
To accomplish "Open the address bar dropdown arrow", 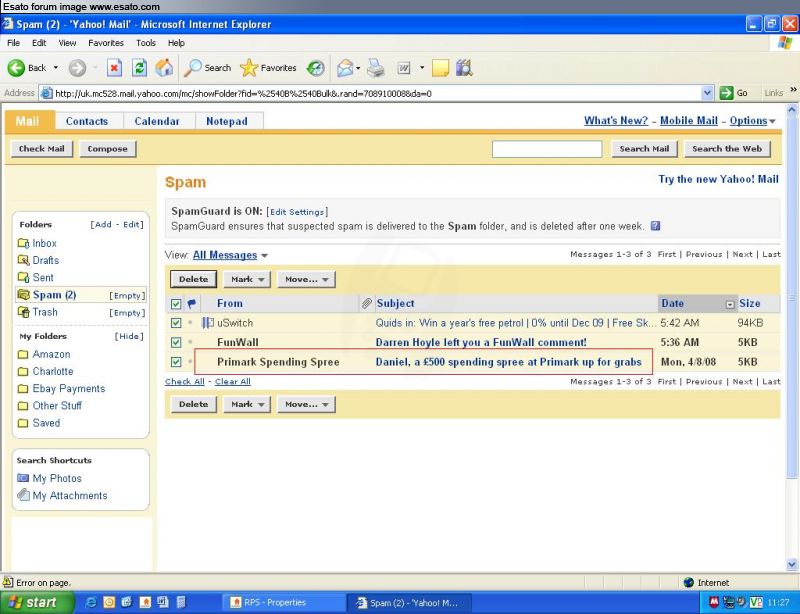I will [x=707, y=93].
